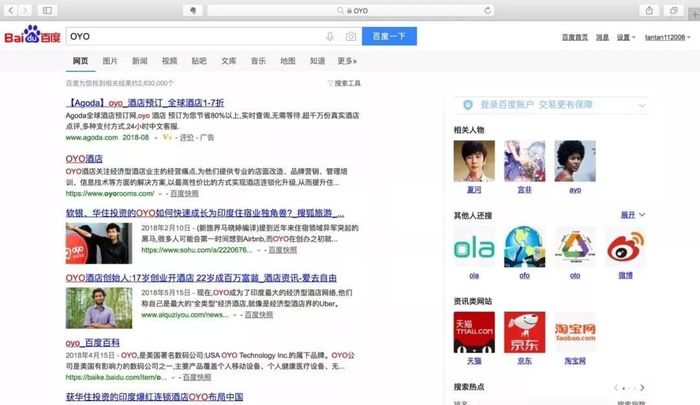Image resolution: width=700 pixels, height=405 pixels.
Task: Show all tabs in Safari
Action: click(674, 10)
